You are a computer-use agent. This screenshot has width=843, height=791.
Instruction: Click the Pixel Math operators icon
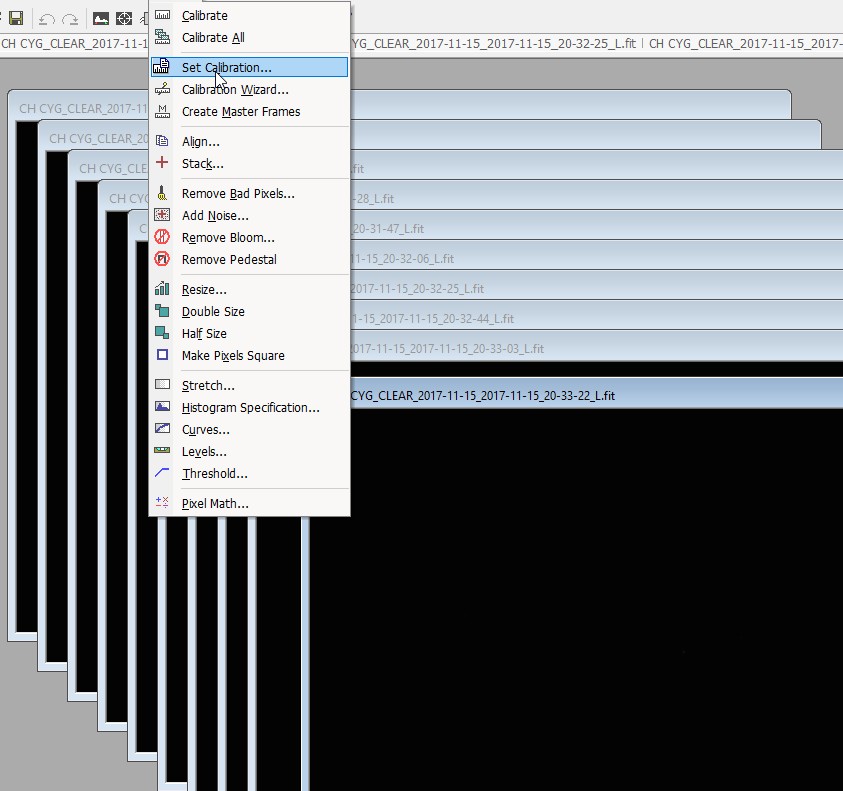point(162,502)
